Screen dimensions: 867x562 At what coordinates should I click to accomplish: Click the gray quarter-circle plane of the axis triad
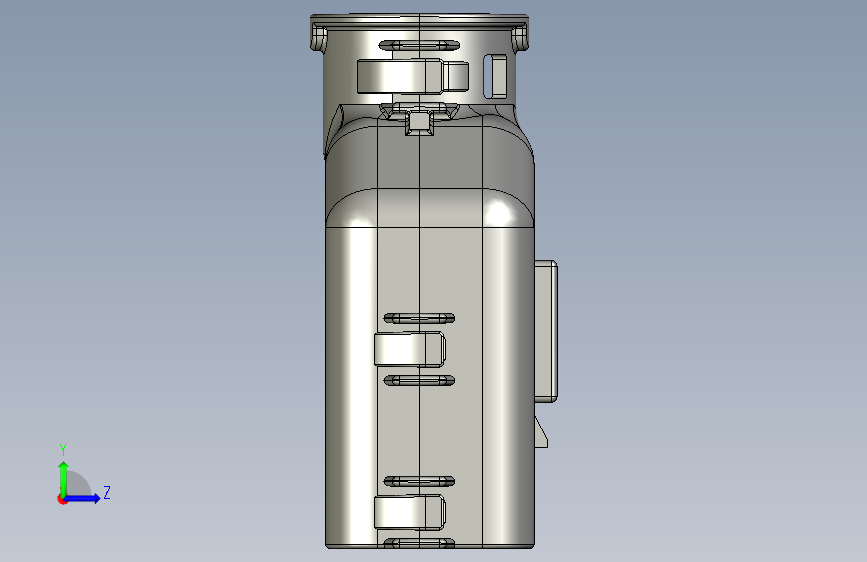[x=77, y=484]
